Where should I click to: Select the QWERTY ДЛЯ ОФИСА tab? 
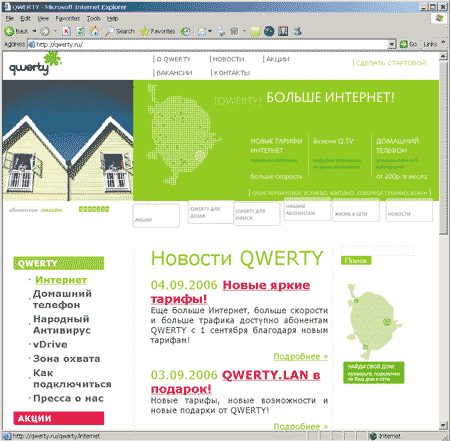point(257,214)
